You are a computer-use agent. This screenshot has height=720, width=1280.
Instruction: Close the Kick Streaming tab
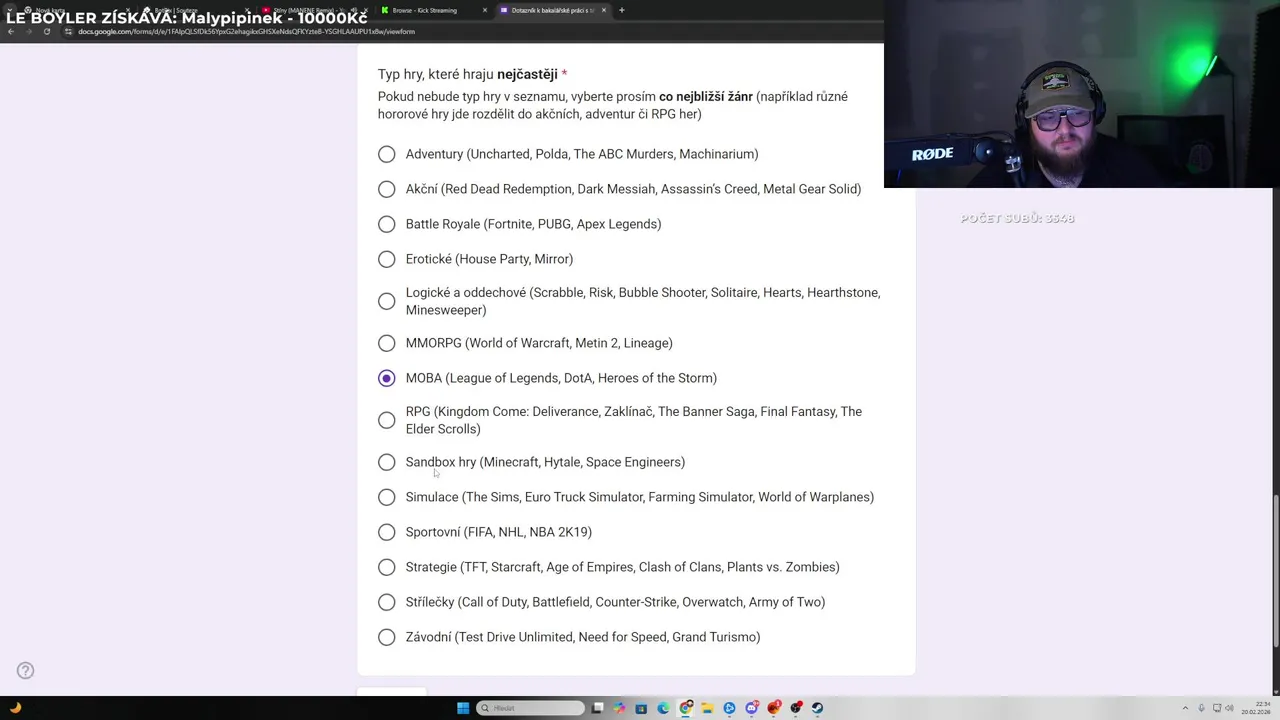coord(485,10)
